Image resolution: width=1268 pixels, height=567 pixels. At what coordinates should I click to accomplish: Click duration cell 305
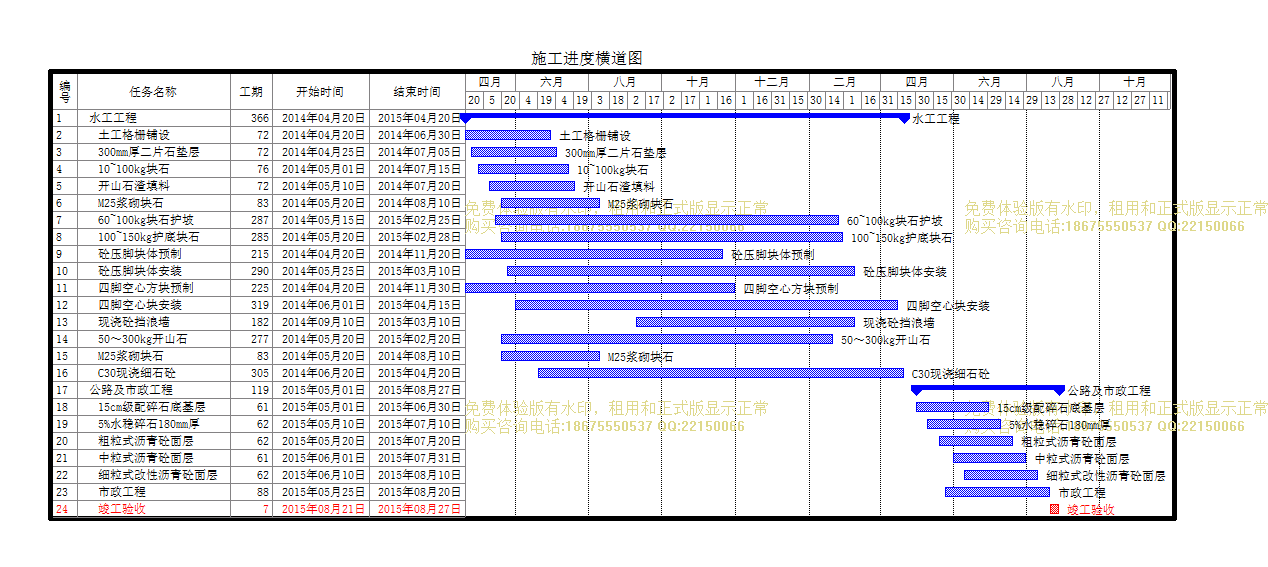click(x=251, y=373)
